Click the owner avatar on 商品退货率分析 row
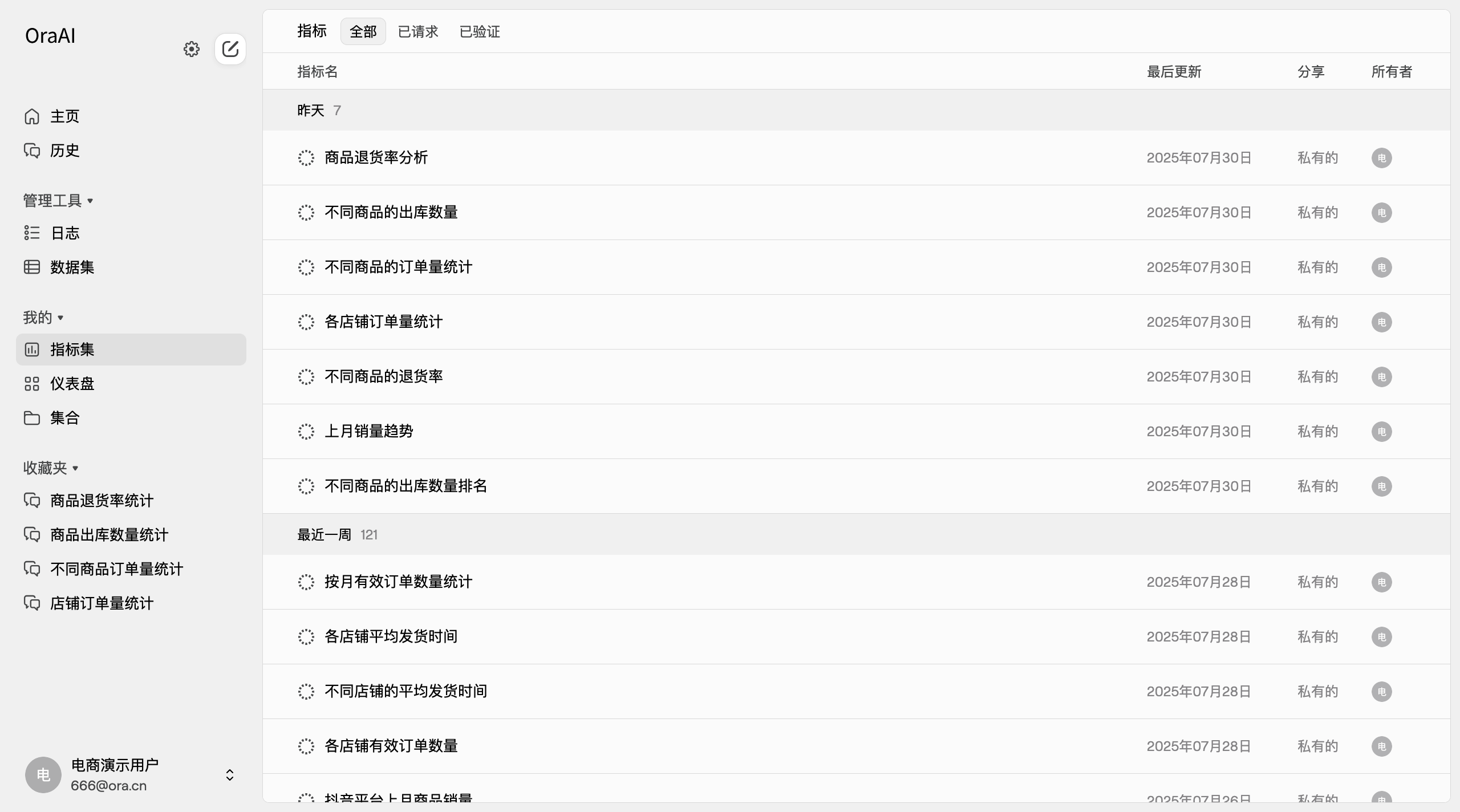1460x812 pixels. click(1381, 158)
